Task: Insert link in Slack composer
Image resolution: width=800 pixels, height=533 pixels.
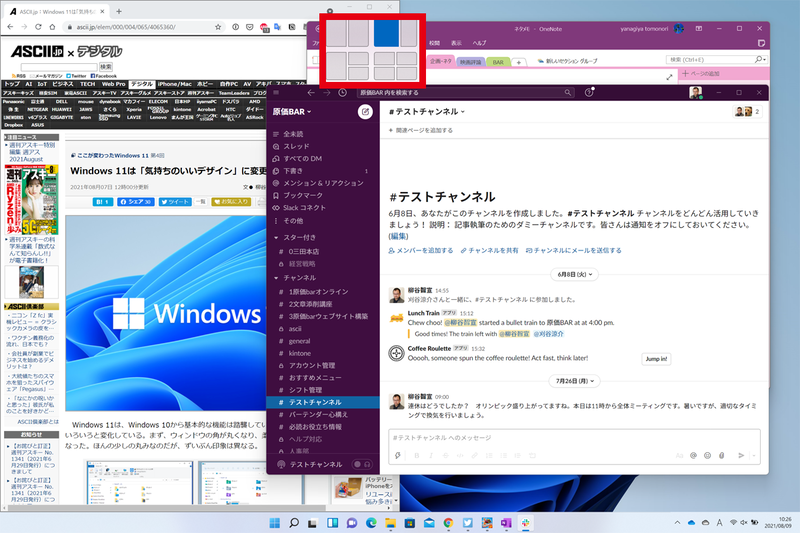Action: point(474,455)
